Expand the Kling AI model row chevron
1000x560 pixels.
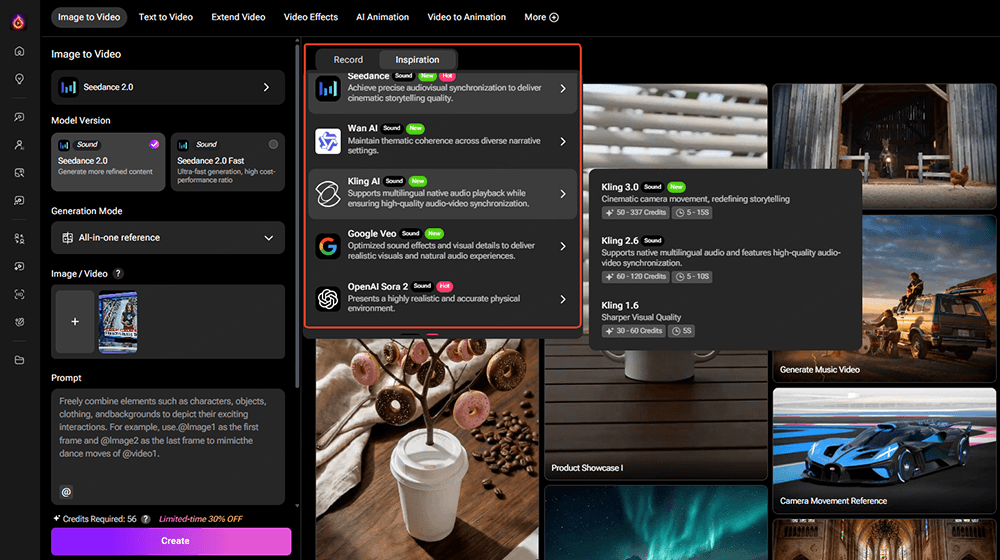coord(563,193)
